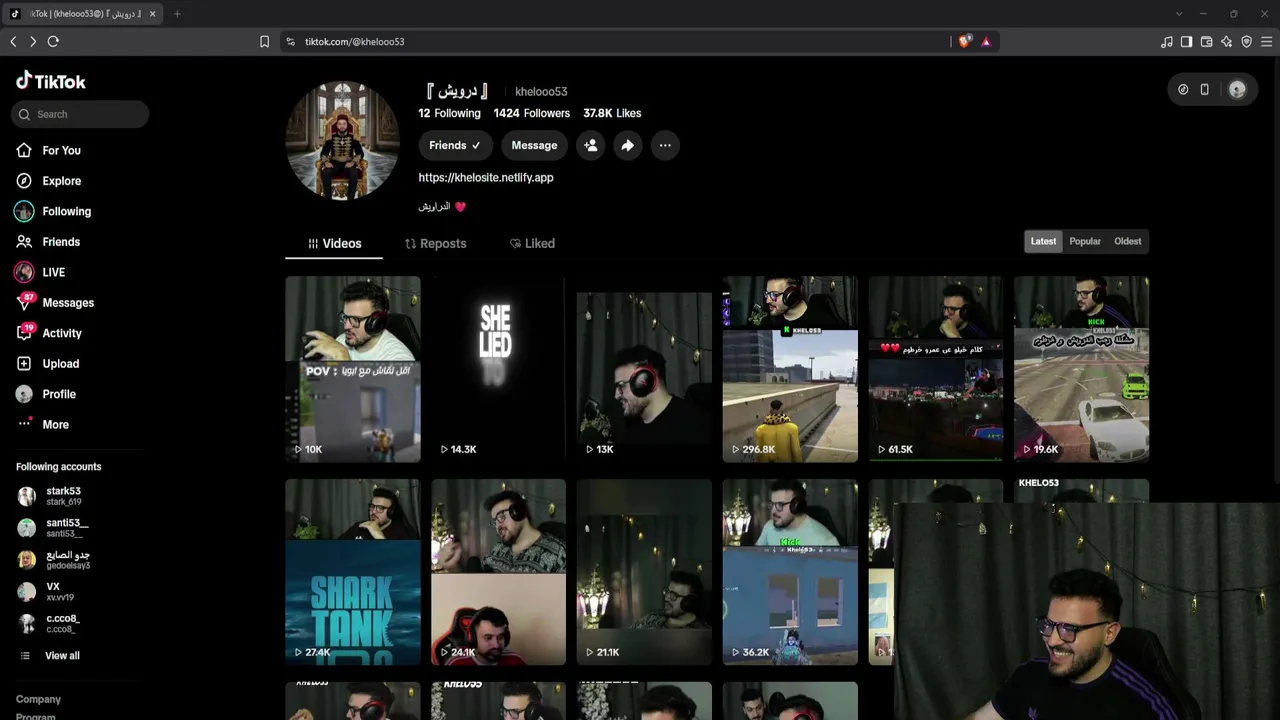Viewport: 1280px width, 720px height.
Task: Click the khelooo53 profile avatar picture
Action: 342,140
